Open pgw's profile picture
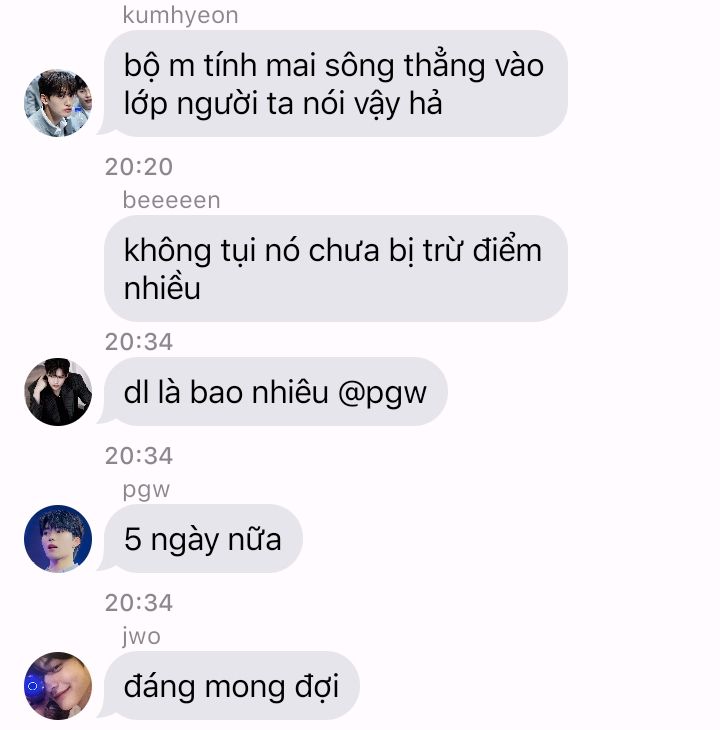 [58, 539]
